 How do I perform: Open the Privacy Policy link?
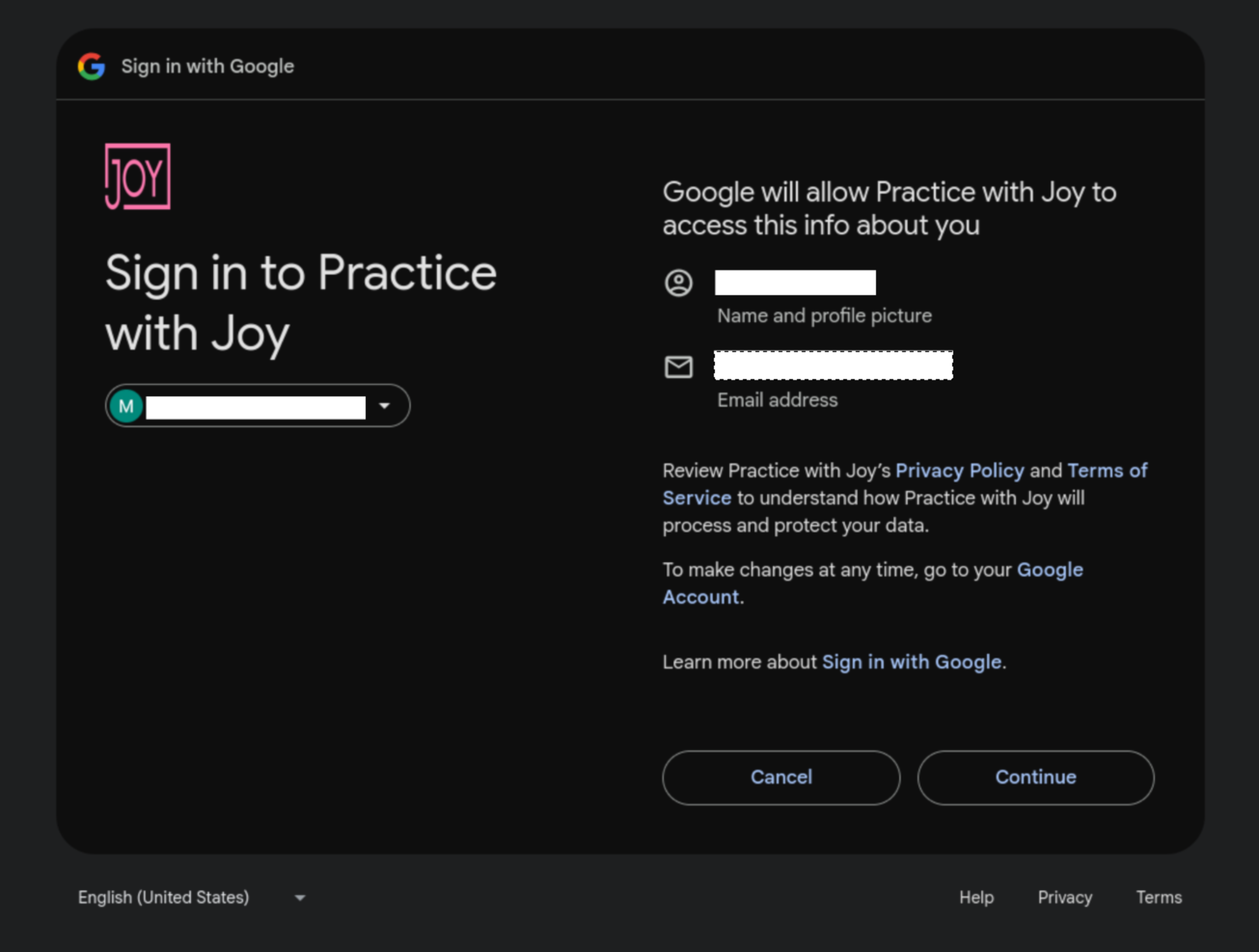coord(959,471)
